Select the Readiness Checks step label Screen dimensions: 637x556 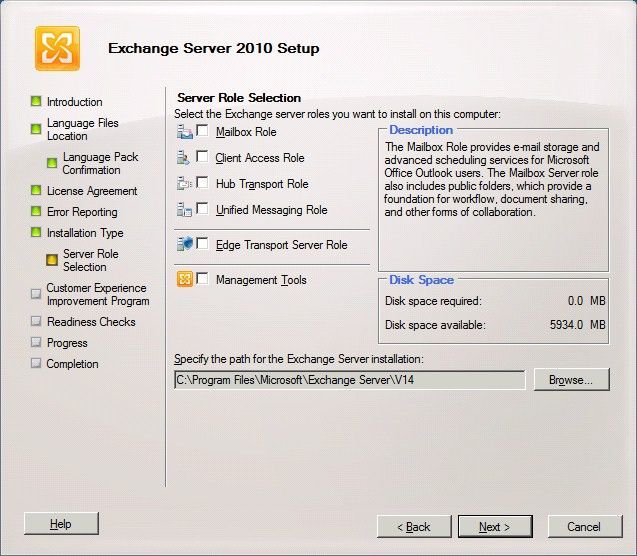click(91, 322)
